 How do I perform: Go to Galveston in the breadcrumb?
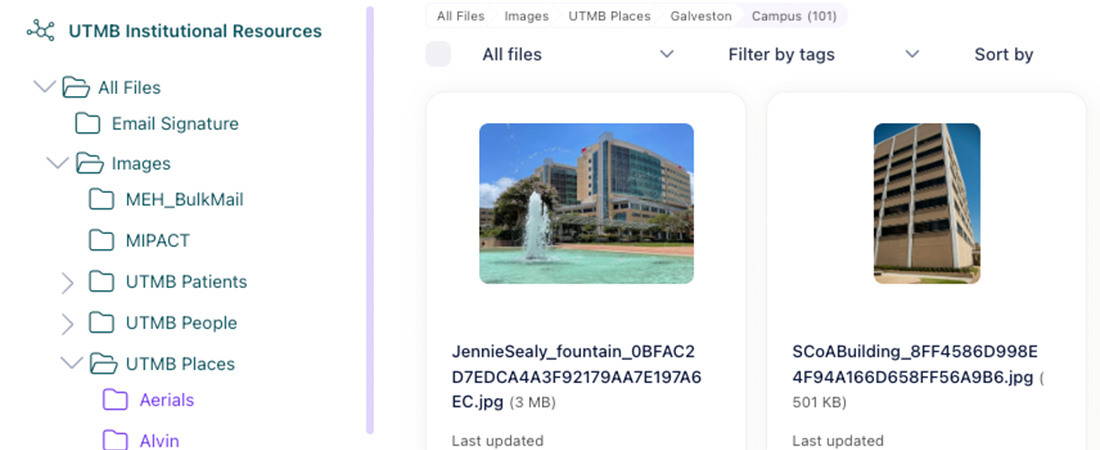[x=700, y=16]
